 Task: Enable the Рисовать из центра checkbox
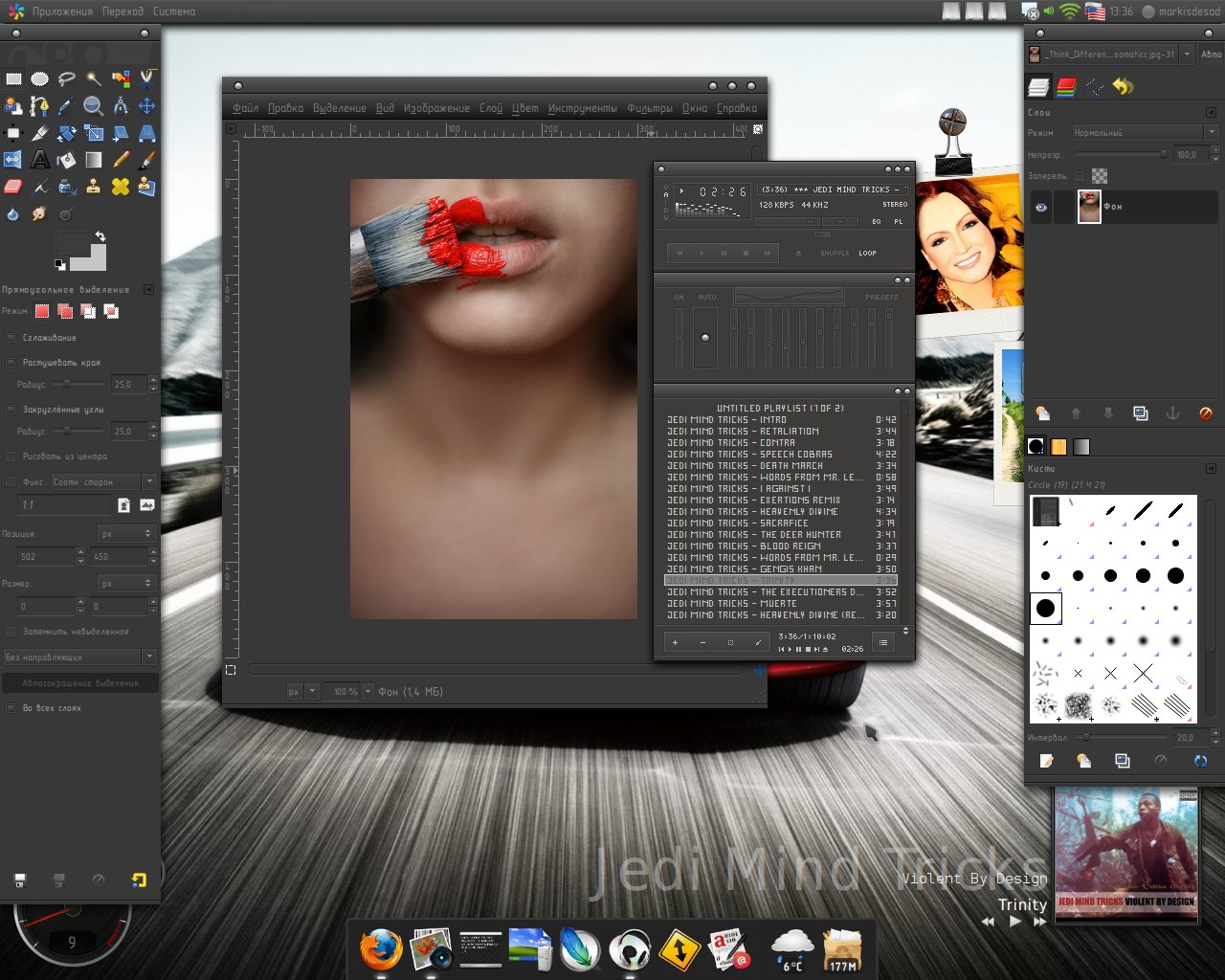click(11, 457)
